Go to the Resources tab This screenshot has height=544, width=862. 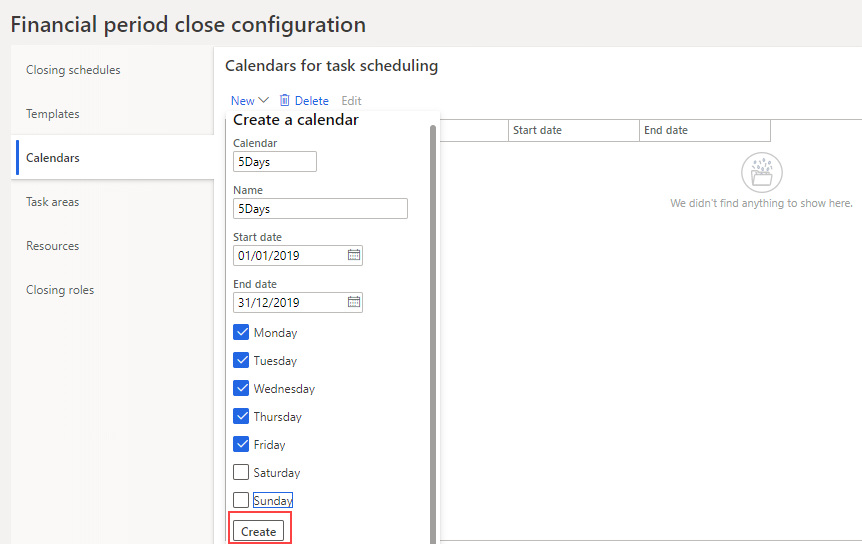[52, 246]
